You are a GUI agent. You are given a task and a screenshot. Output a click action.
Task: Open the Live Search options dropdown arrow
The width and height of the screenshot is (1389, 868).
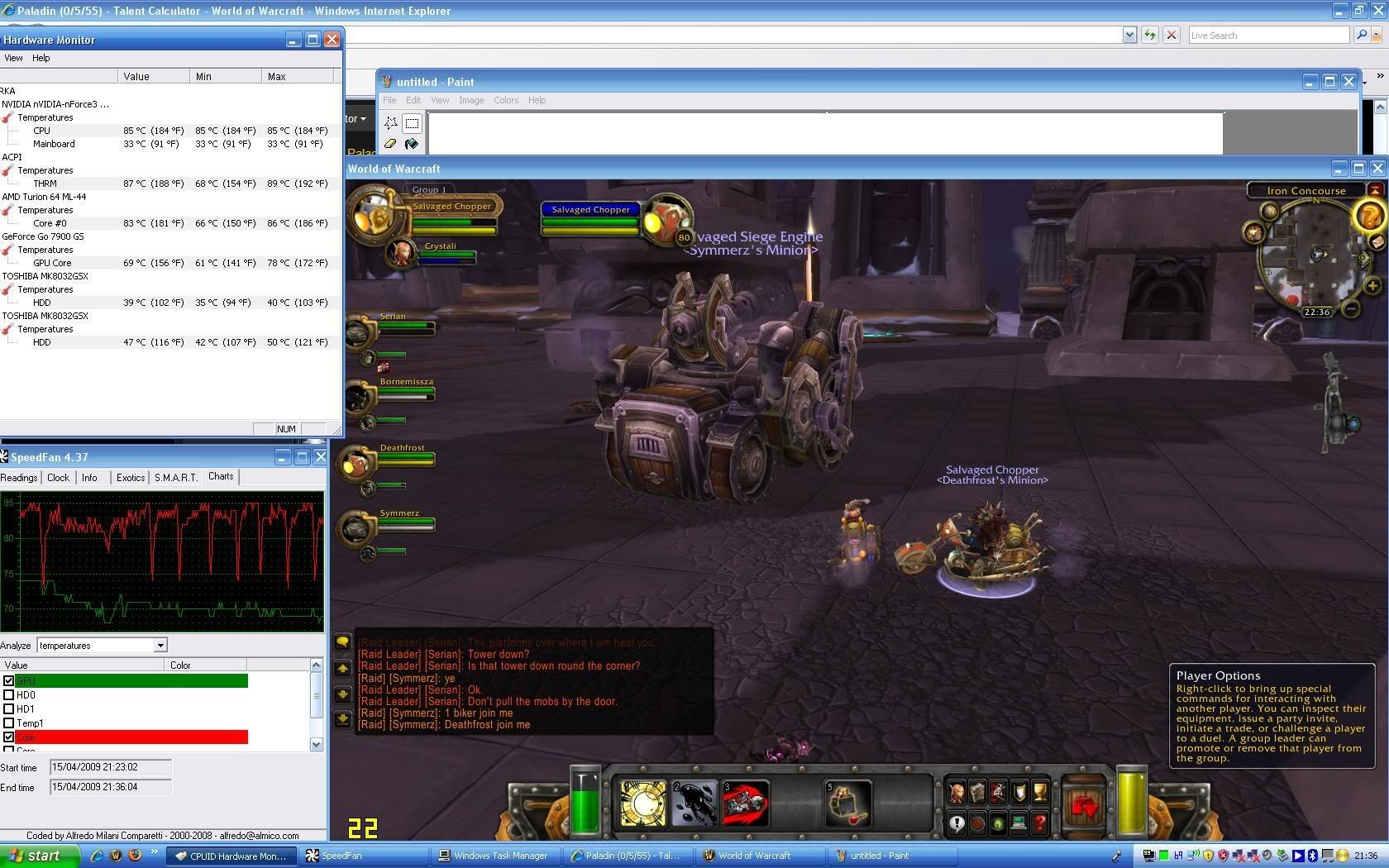coord(1377,35)
